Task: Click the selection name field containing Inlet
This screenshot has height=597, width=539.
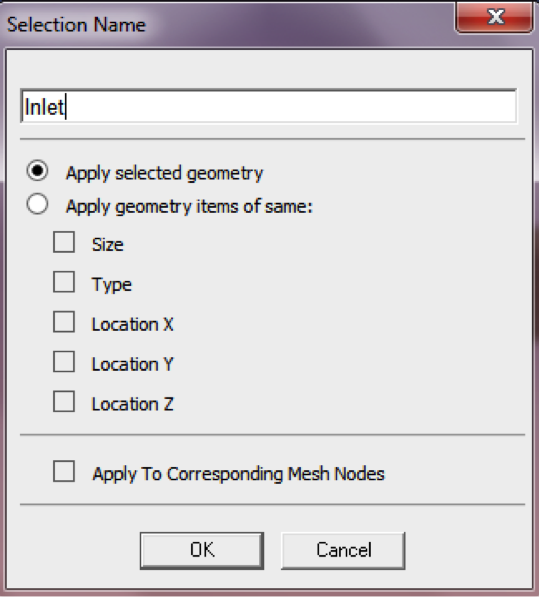Action: coord(269,106)
